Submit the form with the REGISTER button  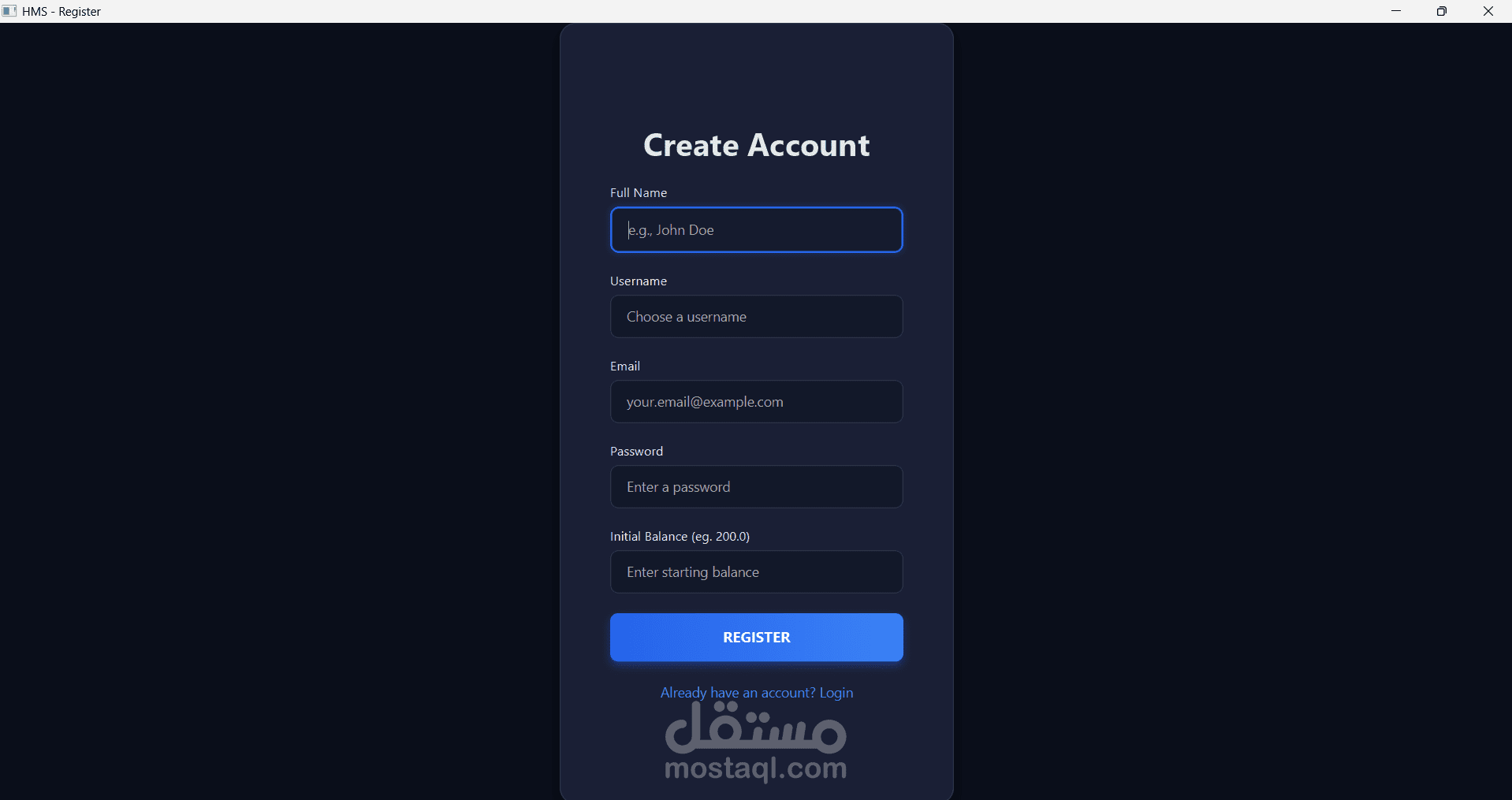(x=756, y=638)
